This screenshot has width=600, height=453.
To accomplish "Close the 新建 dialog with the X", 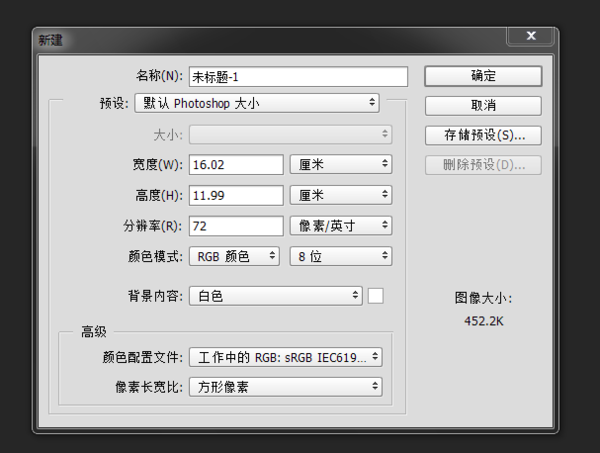I will [x=530, y=36].
